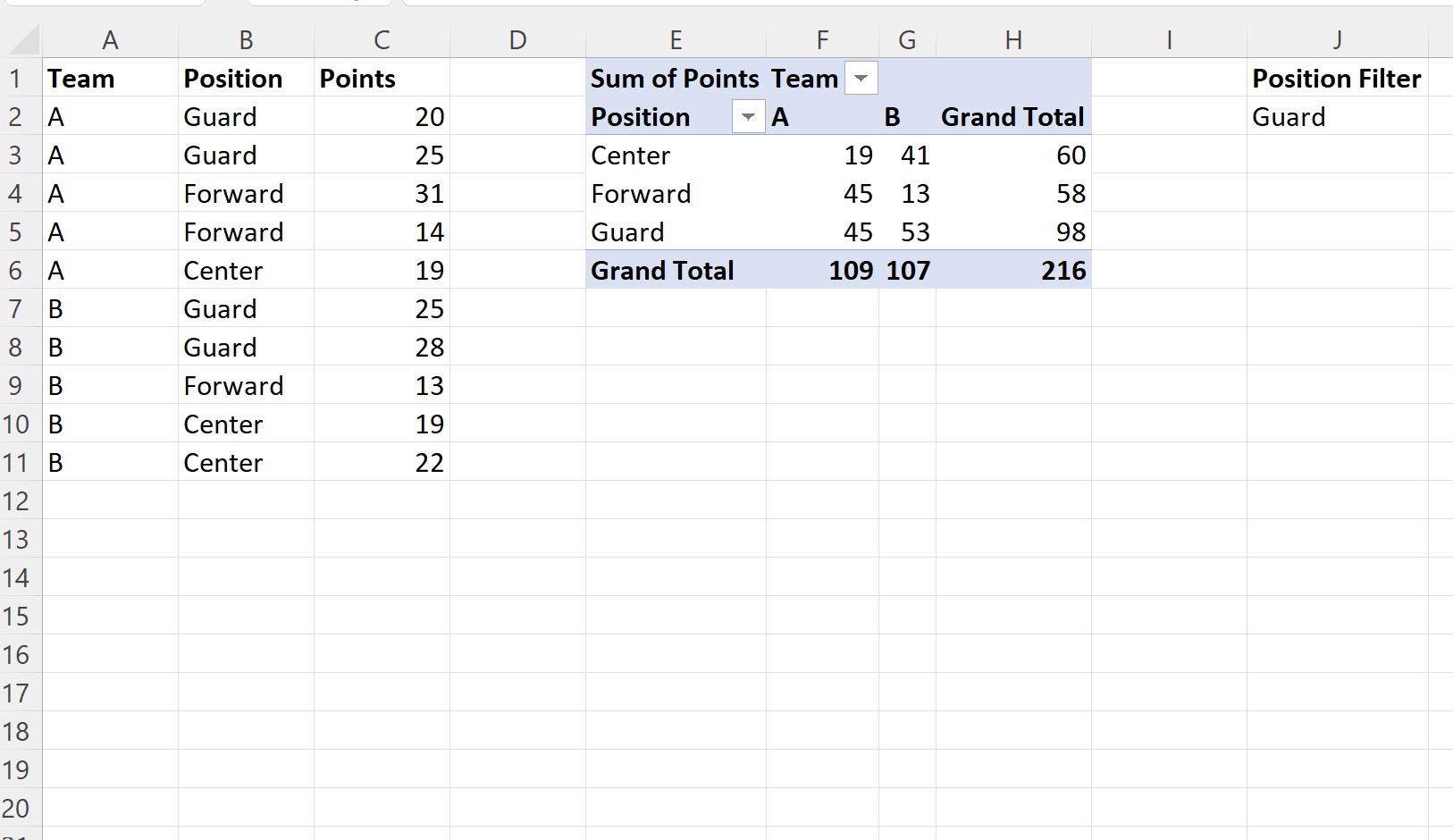
Task: Open the Team filter dropdown arrow
Action: pyautogui.click(x=861, y=79)
